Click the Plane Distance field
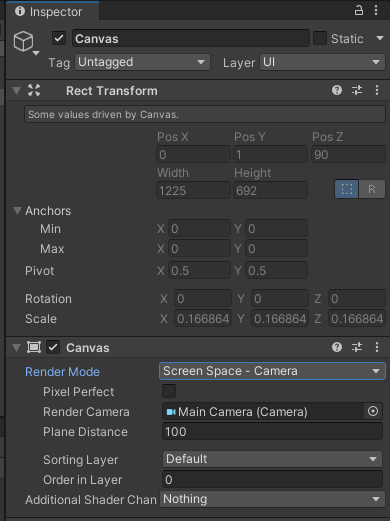Image resolution: width=390 pixels, height=521 pixels. click(x=272, y=432)
